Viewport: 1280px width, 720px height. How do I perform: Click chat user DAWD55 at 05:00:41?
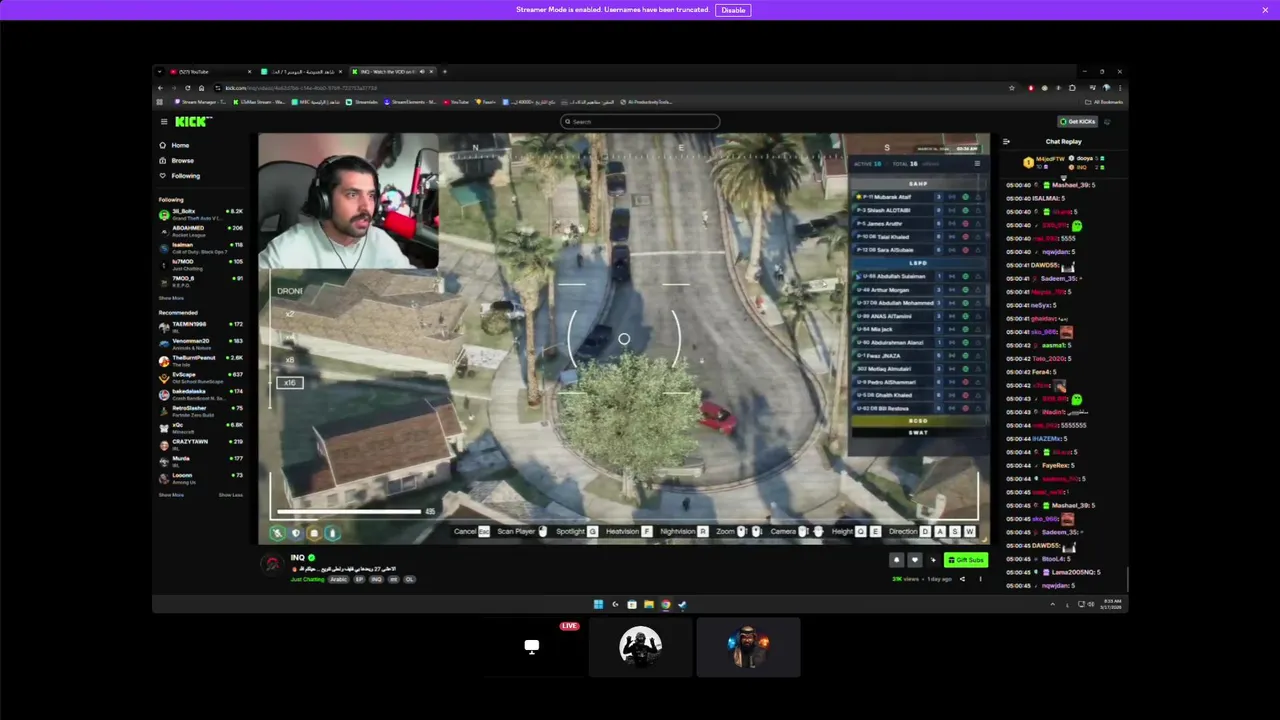coord(1045,265)
